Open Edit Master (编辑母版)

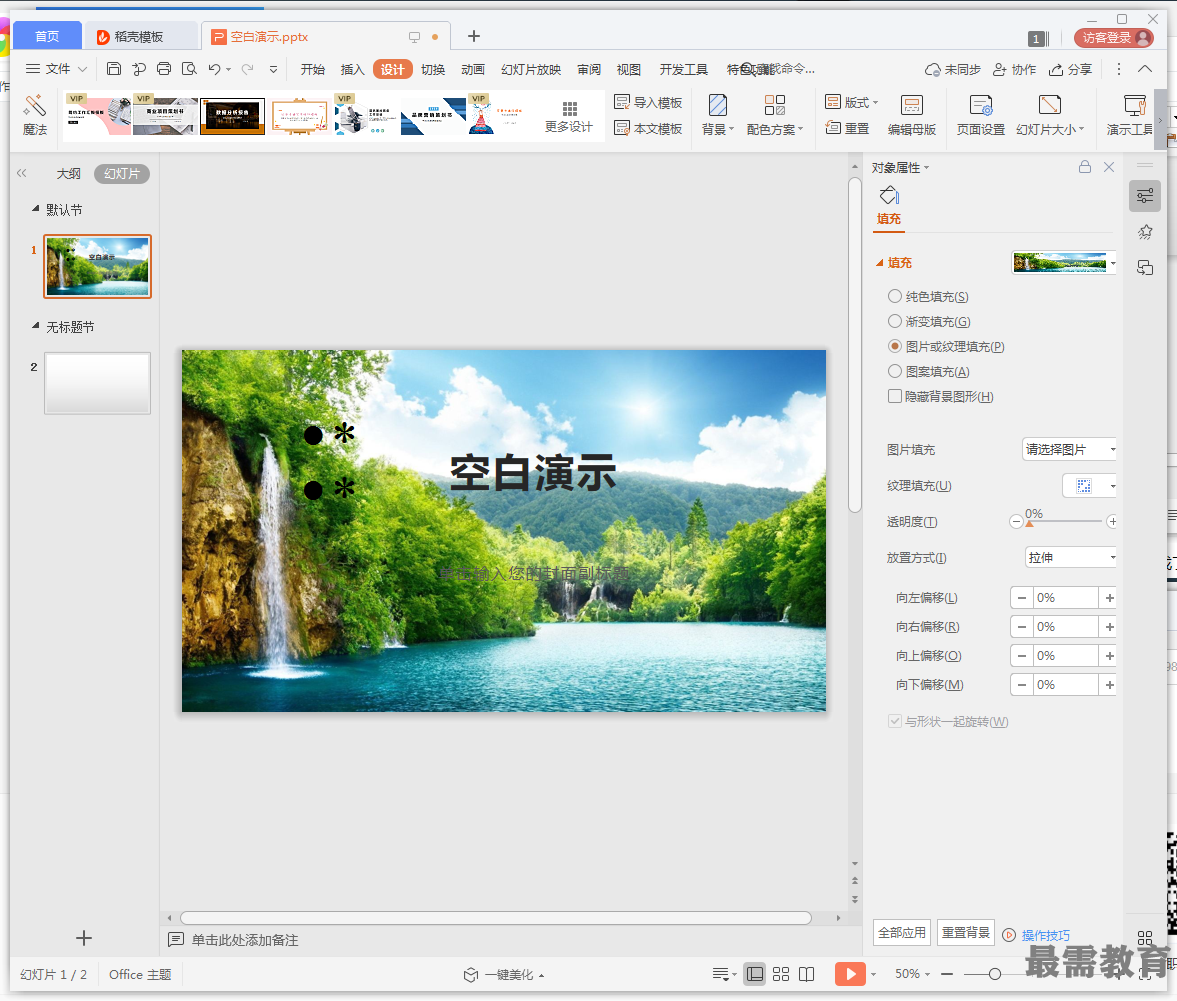[x=911, y=115]
